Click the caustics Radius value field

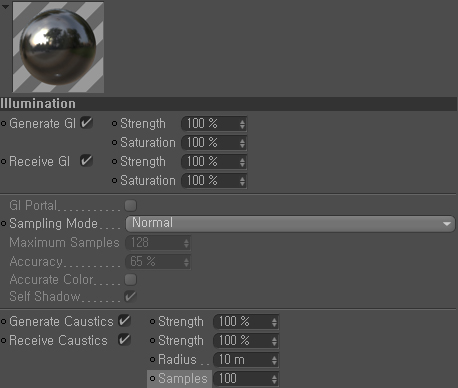246,360
